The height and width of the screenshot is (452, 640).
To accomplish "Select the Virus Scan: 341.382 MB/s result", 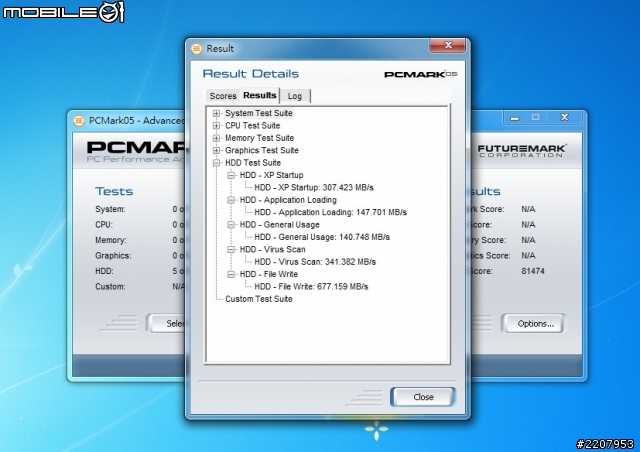I will 315,262.
